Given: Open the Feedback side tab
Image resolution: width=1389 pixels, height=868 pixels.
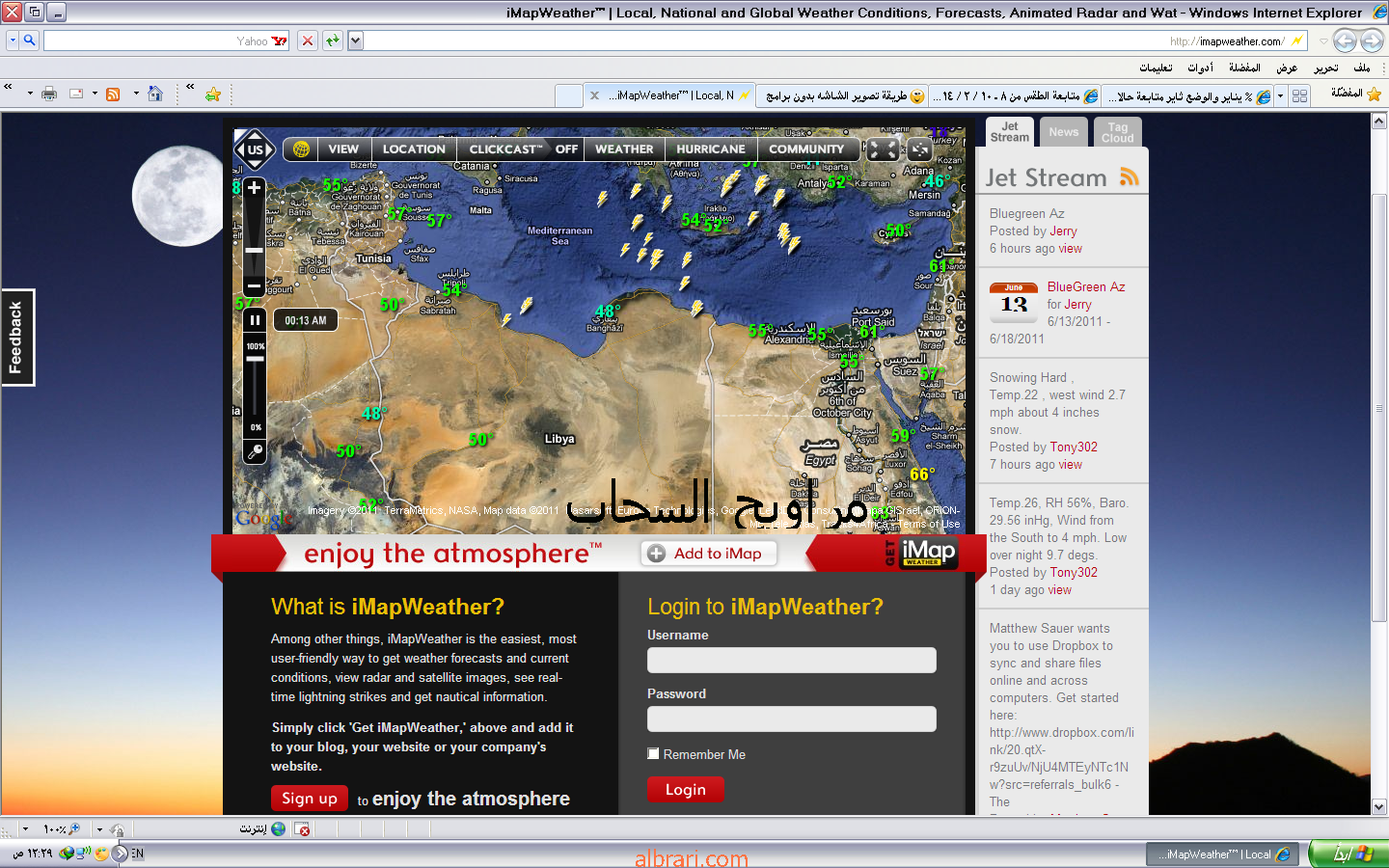Looking at the screenshot, I should click(17, 338).
